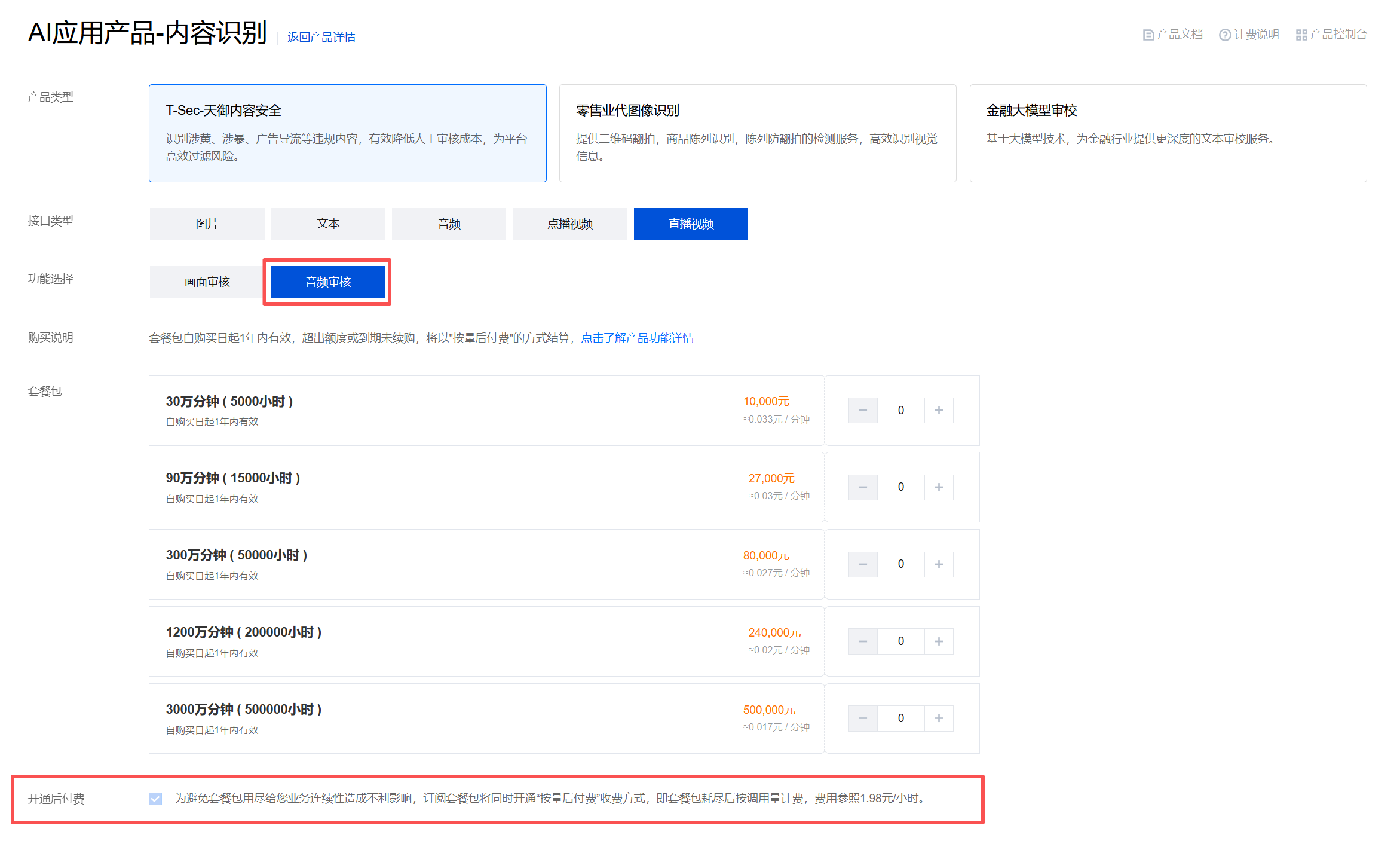Open 点击了解产品功能详情 link
This screenshot has height=850, width=1400.
pos(637,338)
